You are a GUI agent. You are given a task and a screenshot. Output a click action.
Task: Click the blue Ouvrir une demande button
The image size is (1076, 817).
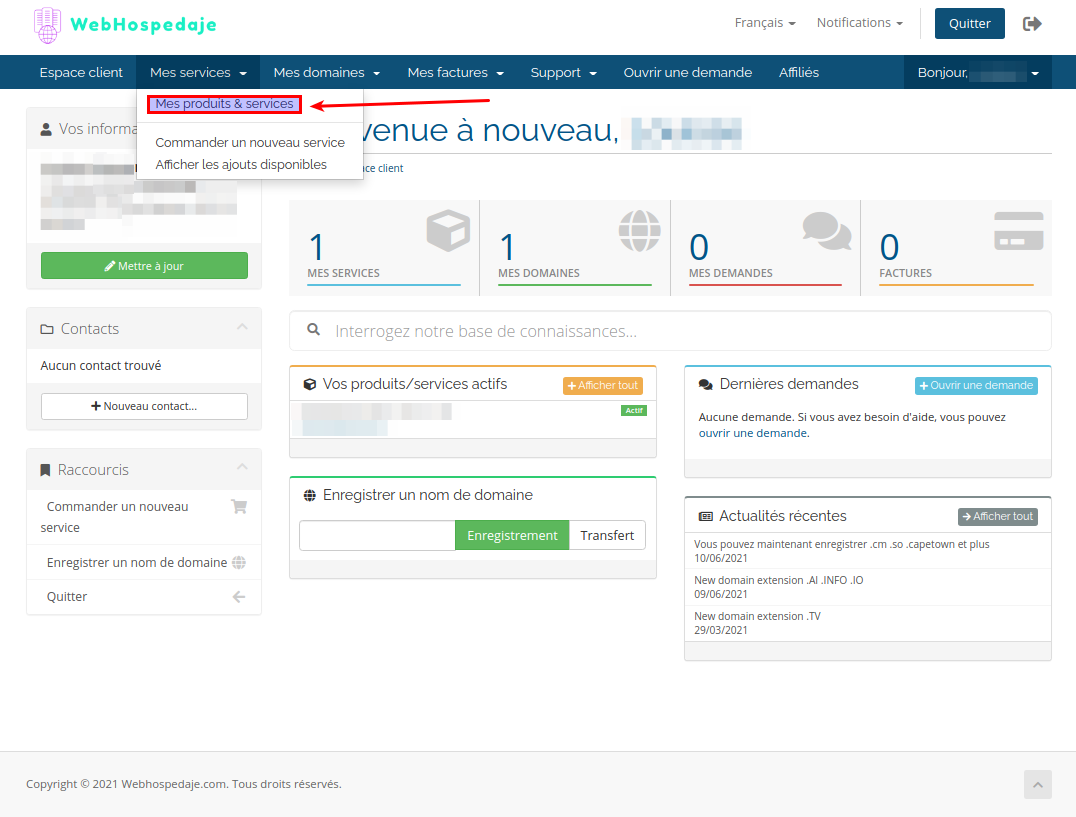pos(976,386)
